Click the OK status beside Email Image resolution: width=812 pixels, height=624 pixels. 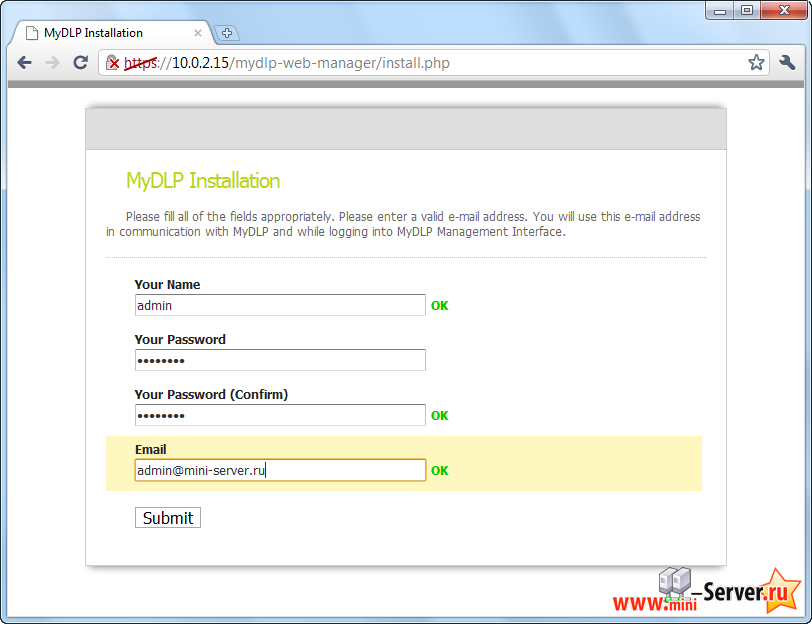[x=440, y=470]
